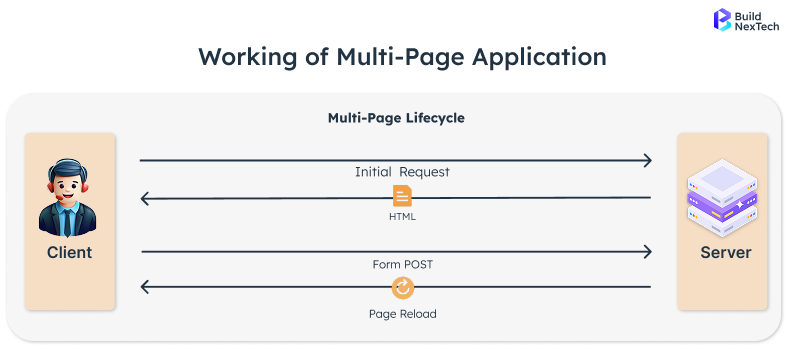Screen dimensions: 787x364
Task: Select the orange HTML document icon
Action: (403, 196)
